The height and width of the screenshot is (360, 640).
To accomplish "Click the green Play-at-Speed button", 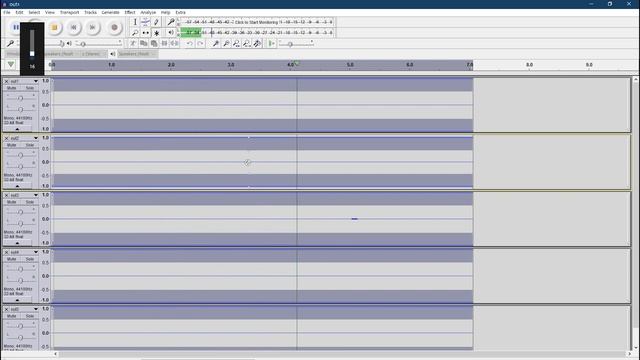I will (x=271, y=43).
